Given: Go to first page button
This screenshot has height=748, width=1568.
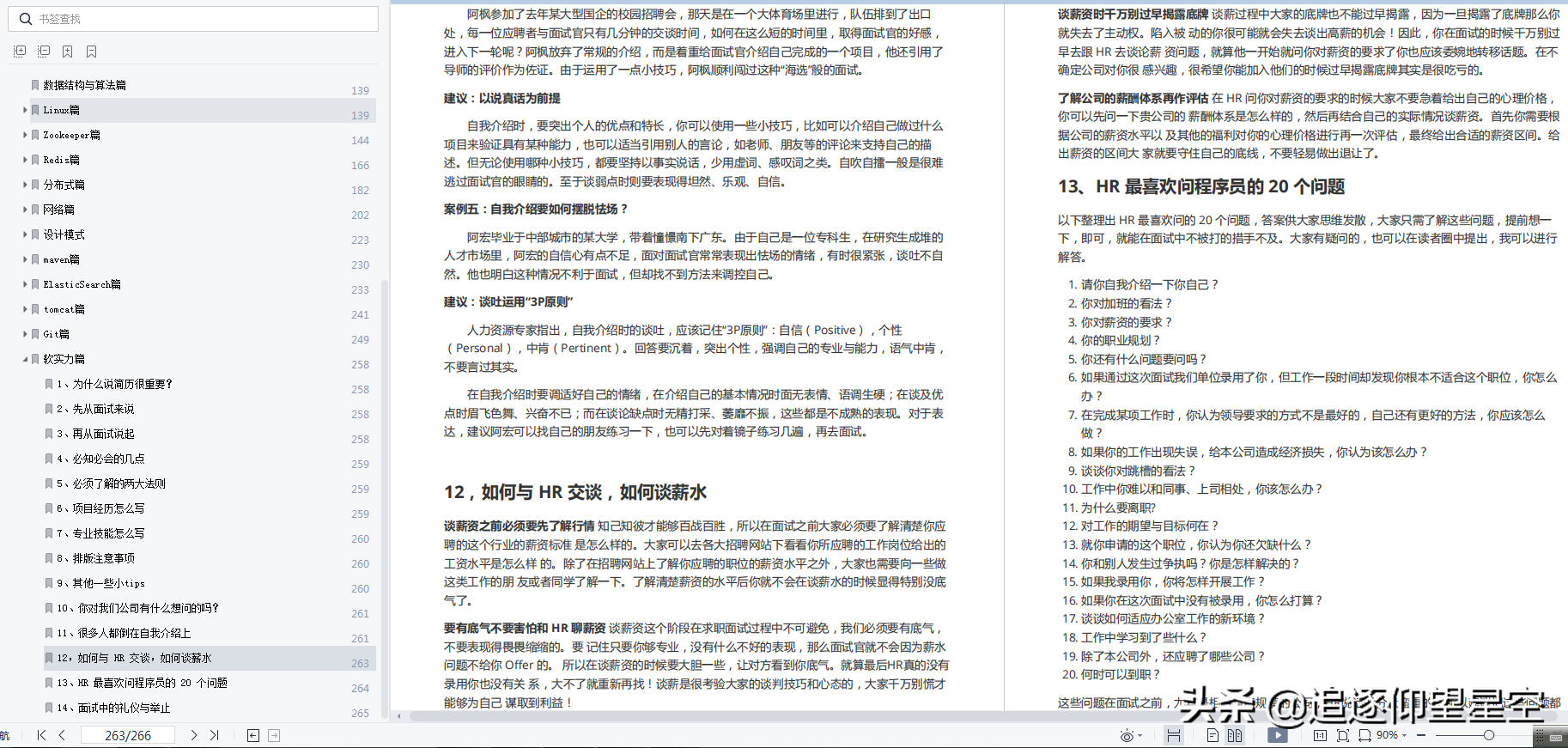Looking at the screenshot, I should (x=41, y=735).
